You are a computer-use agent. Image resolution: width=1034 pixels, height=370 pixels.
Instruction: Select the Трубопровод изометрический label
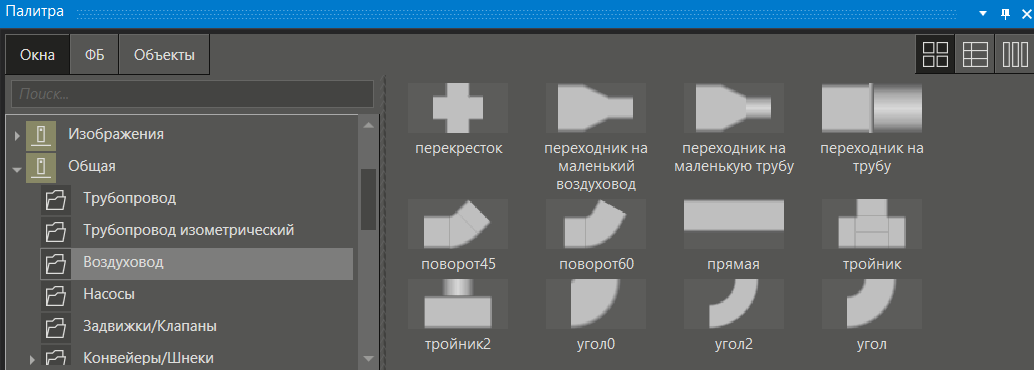coord(189,230)
